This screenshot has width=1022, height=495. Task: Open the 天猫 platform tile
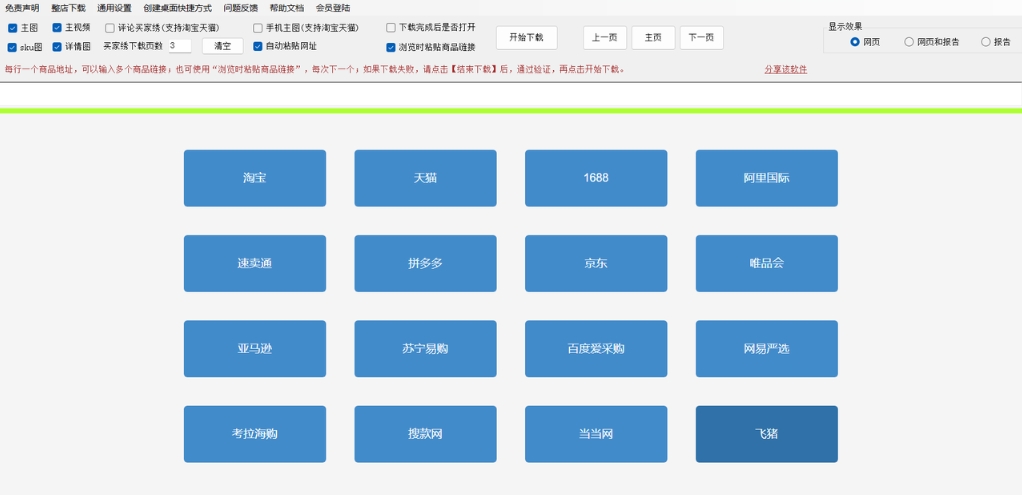coord(426,178)
